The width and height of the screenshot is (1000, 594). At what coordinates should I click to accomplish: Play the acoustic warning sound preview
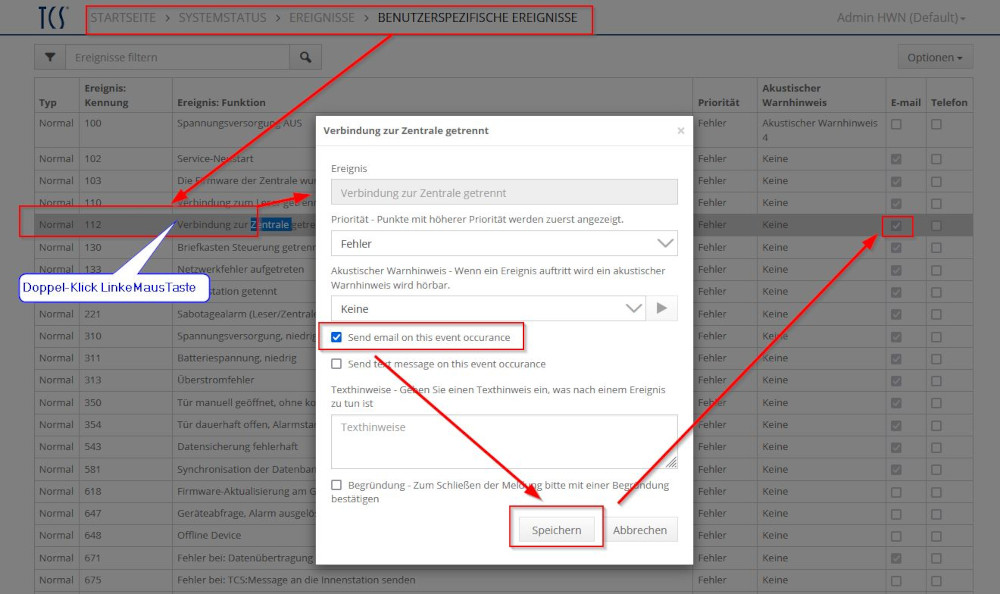[x=661, y=309]
